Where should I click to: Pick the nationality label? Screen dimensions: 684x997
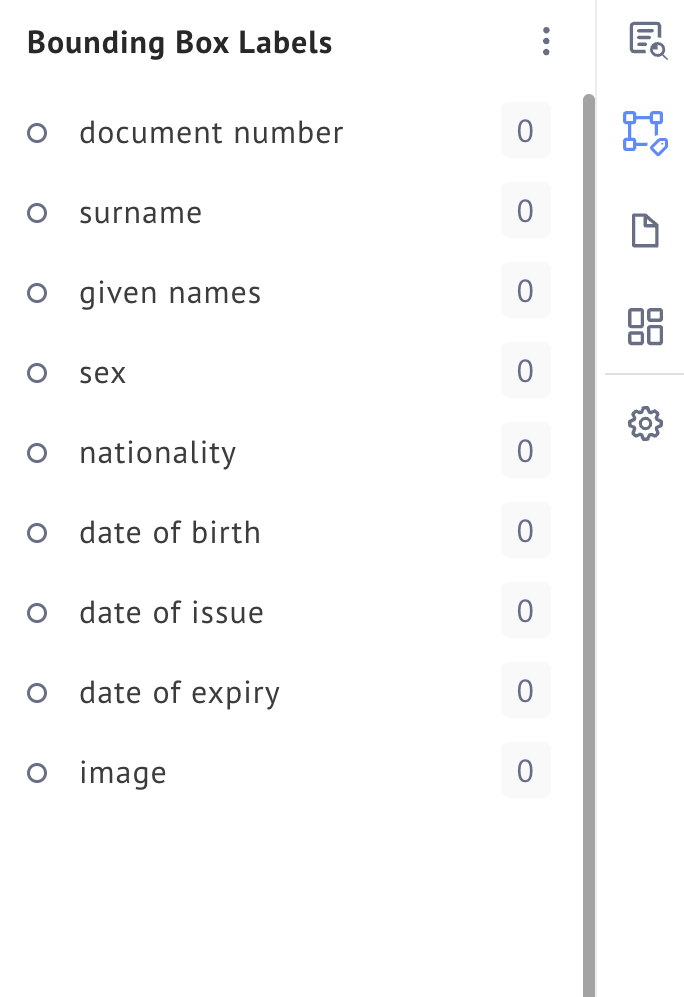pos(158,453)
